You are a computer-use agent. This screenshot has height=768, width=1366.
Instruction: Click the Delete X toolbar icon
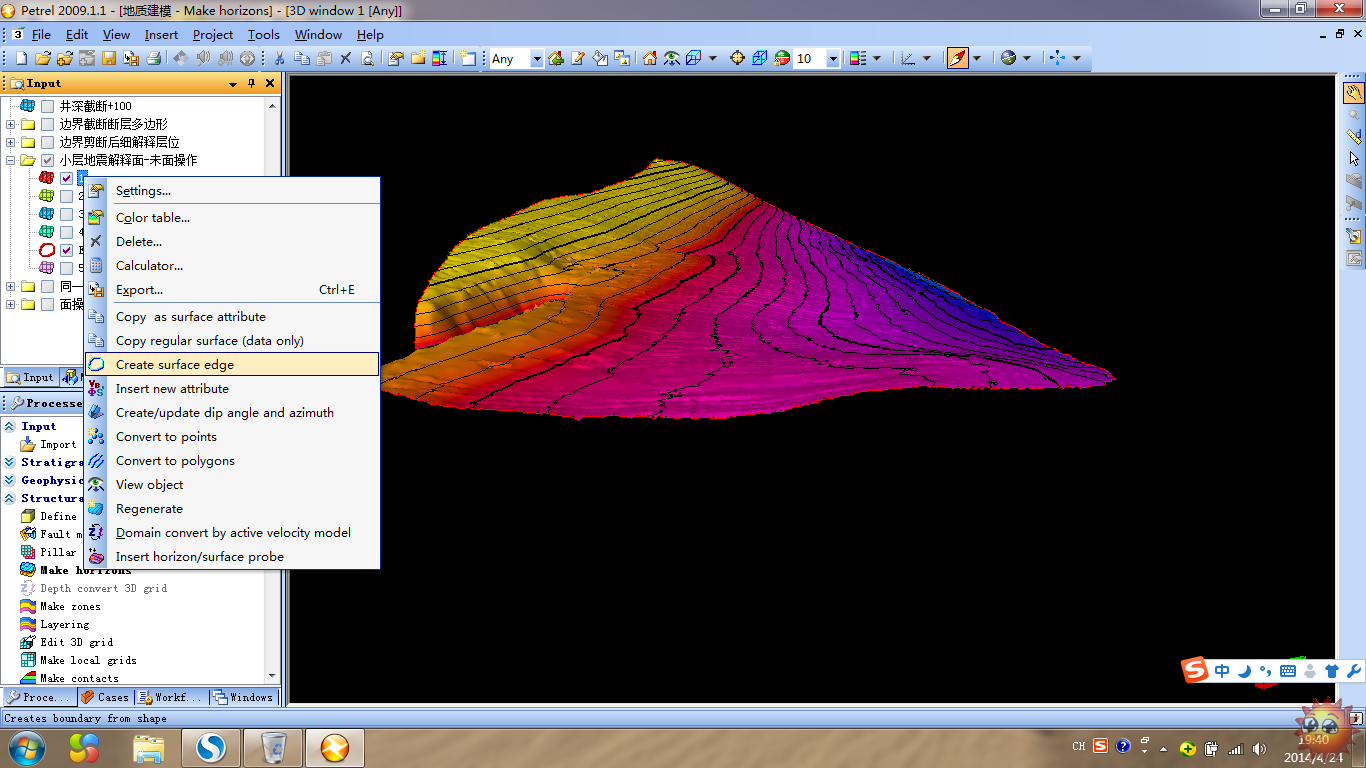click(x=346, y=59)
